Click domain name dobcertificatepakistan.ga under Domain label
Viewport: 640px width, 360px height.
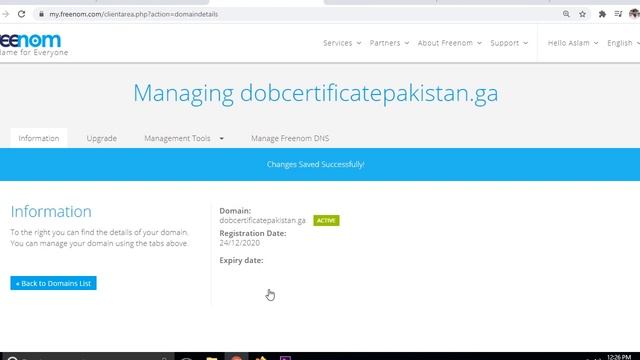click(x=262, y=220)
